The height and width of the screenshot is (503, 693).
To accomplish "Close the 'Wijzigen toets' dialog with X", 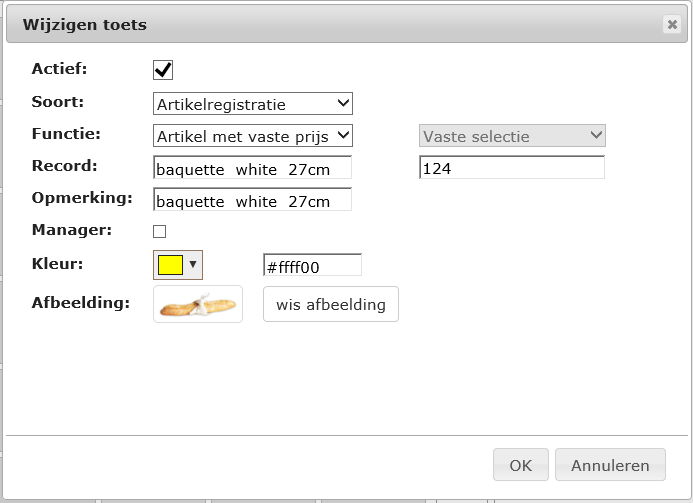I will [x=672, y=24].
